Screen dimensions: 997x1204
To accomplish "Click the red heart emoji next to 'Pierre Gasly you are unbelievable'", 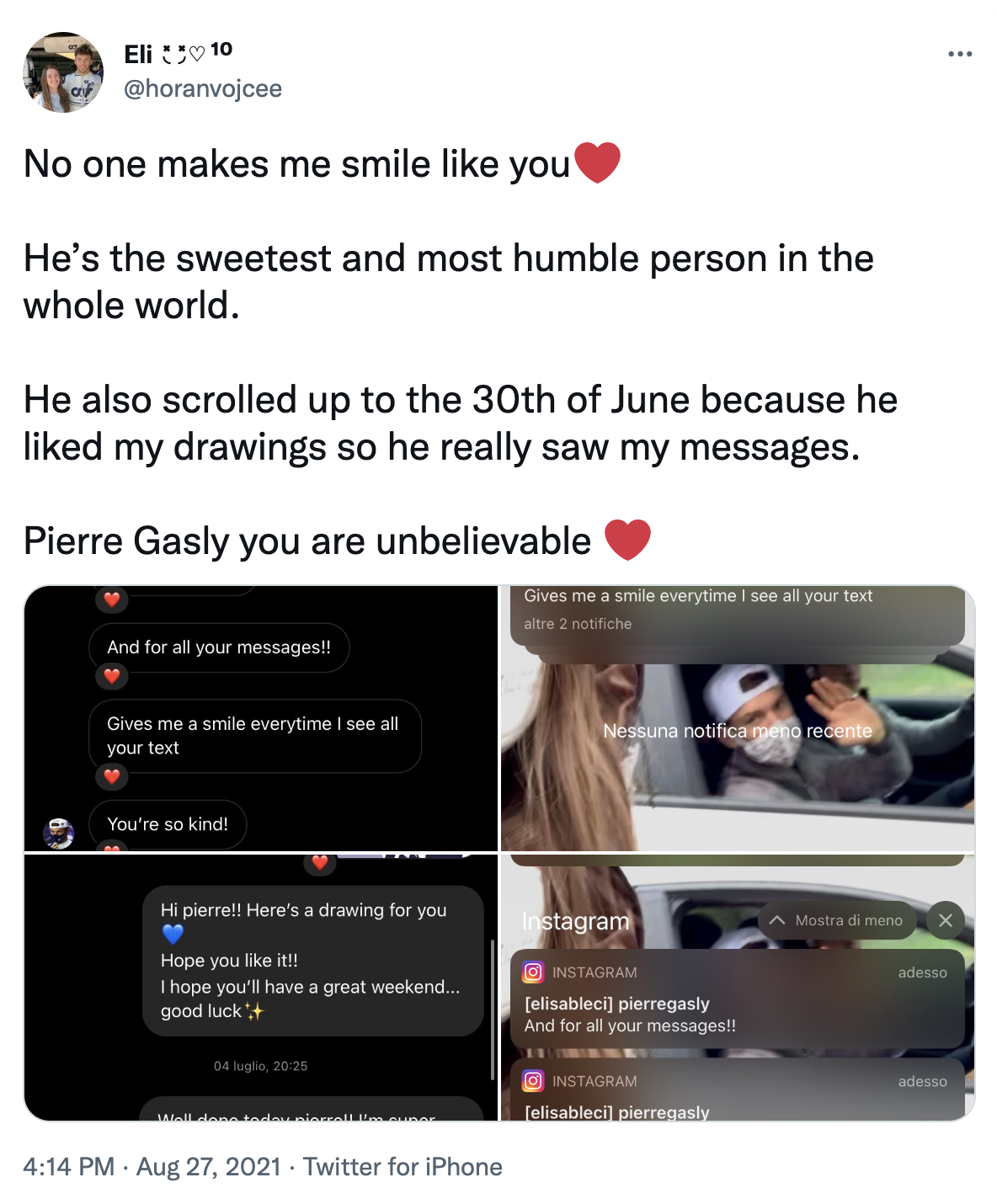I will [627, 540].
